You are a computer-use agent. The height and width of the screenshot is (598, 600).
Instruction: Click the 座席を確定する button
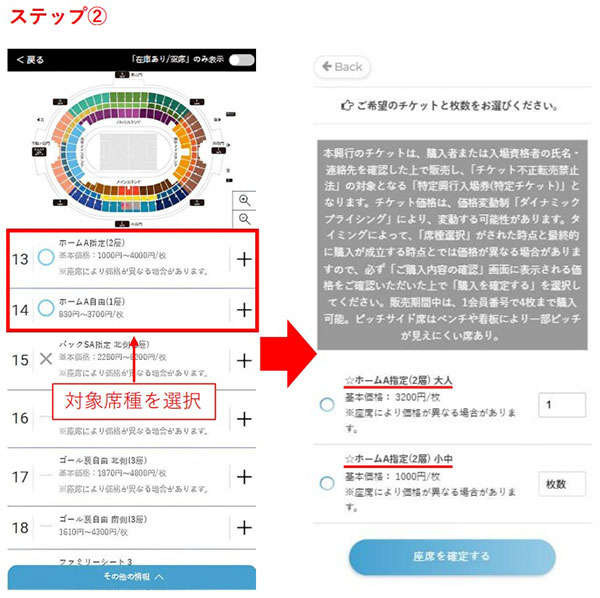(452, 557)
